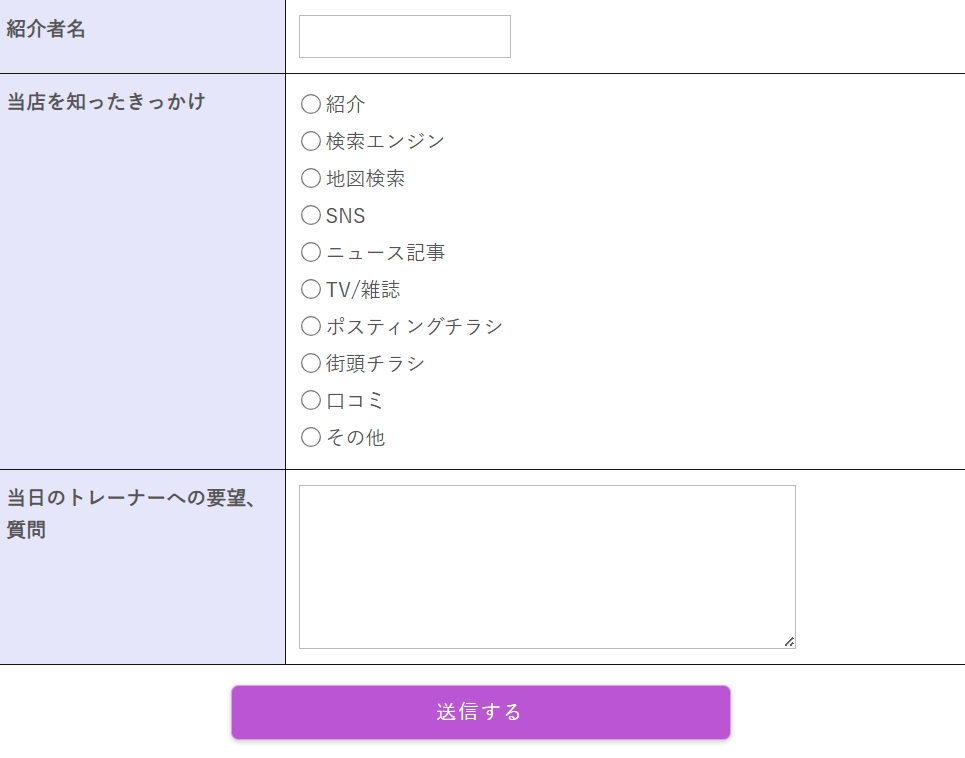Viewport: 965px width, 758px height.
Task: Select the 紹介 radio button
Action: click(x=311, y=104)
